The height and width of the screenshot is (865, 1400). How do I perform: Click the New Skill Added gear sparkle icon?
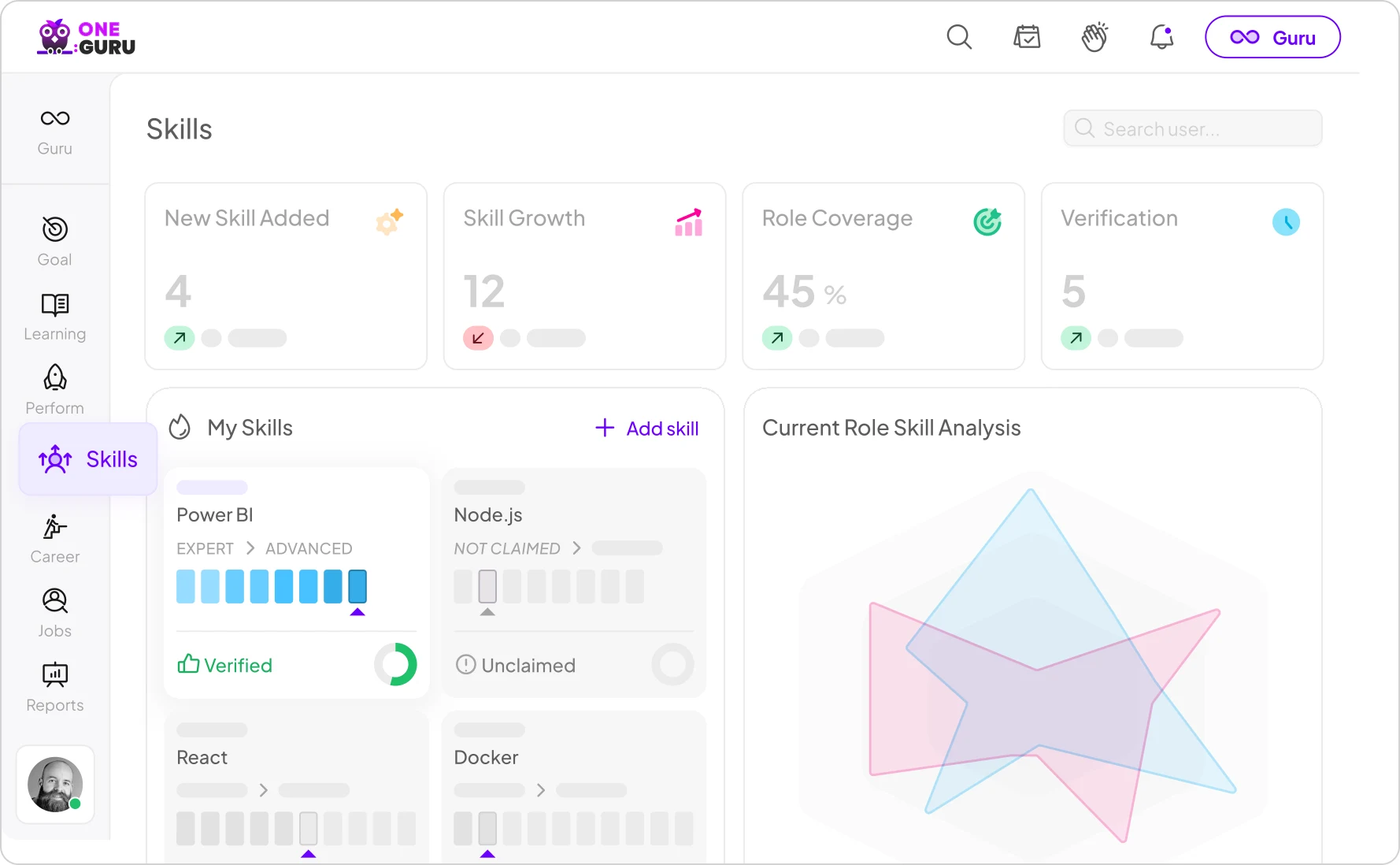click(390, 221)
